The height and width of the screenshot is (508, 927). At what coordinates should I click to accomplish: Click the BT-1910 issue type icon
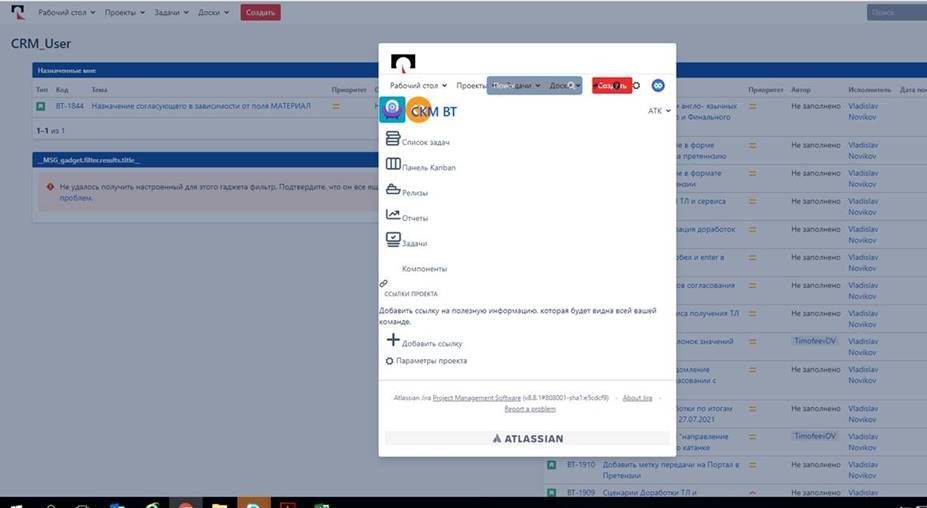point(552,465)
